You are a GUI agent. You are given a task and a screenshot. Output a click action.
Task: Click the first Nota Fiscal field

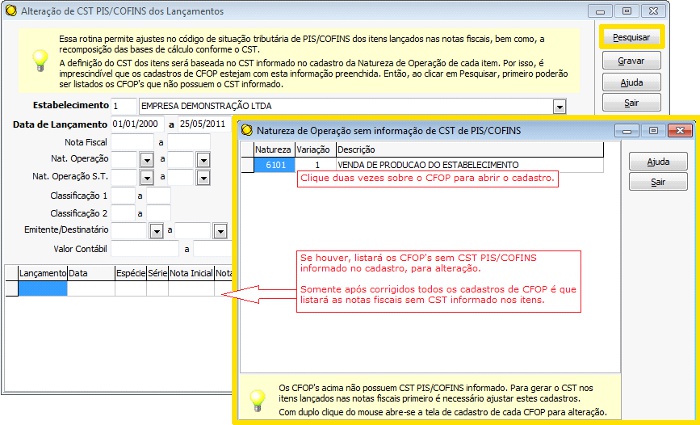(132, 142)
